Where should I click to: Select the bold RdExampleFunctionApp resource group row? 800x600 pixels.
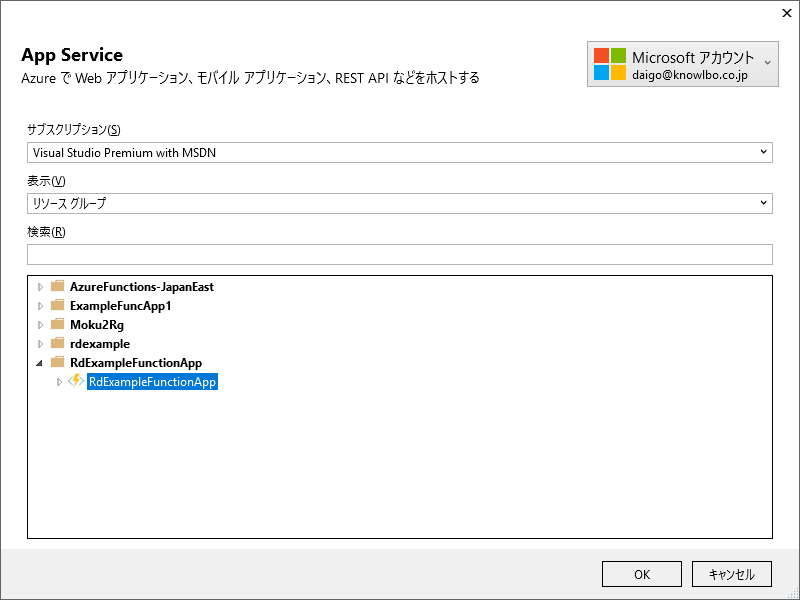[136, 363]
